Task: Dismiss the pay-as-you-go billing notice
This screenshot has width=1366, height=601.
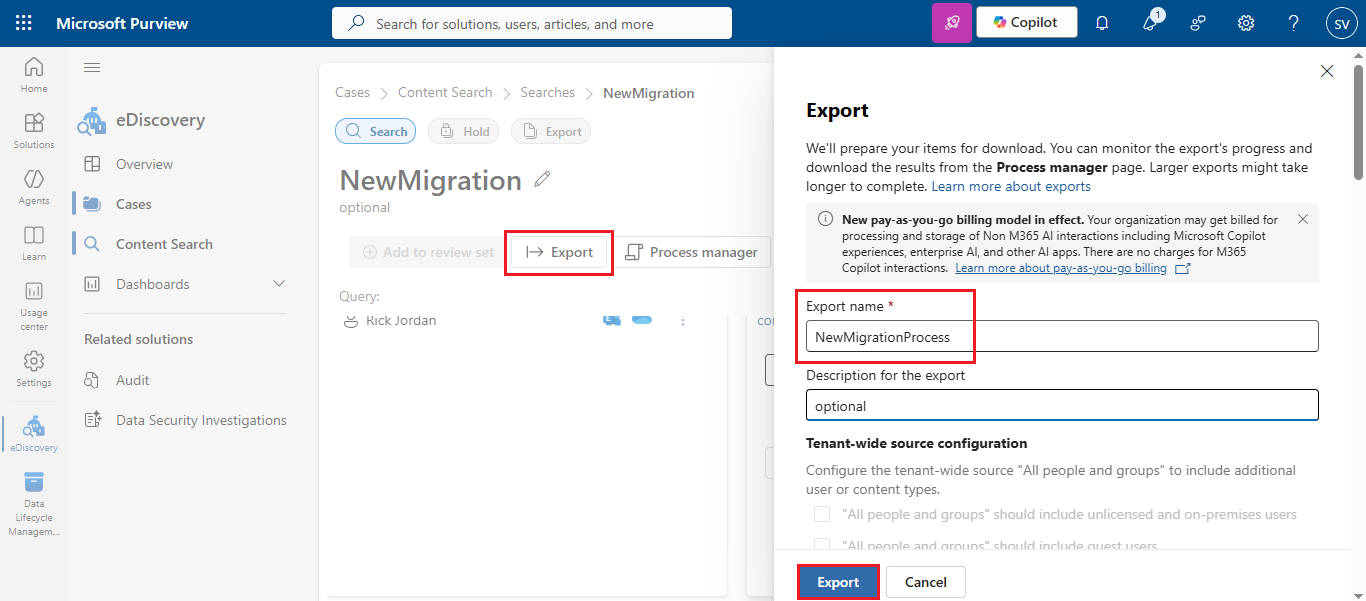Action: pos(1303,219)
